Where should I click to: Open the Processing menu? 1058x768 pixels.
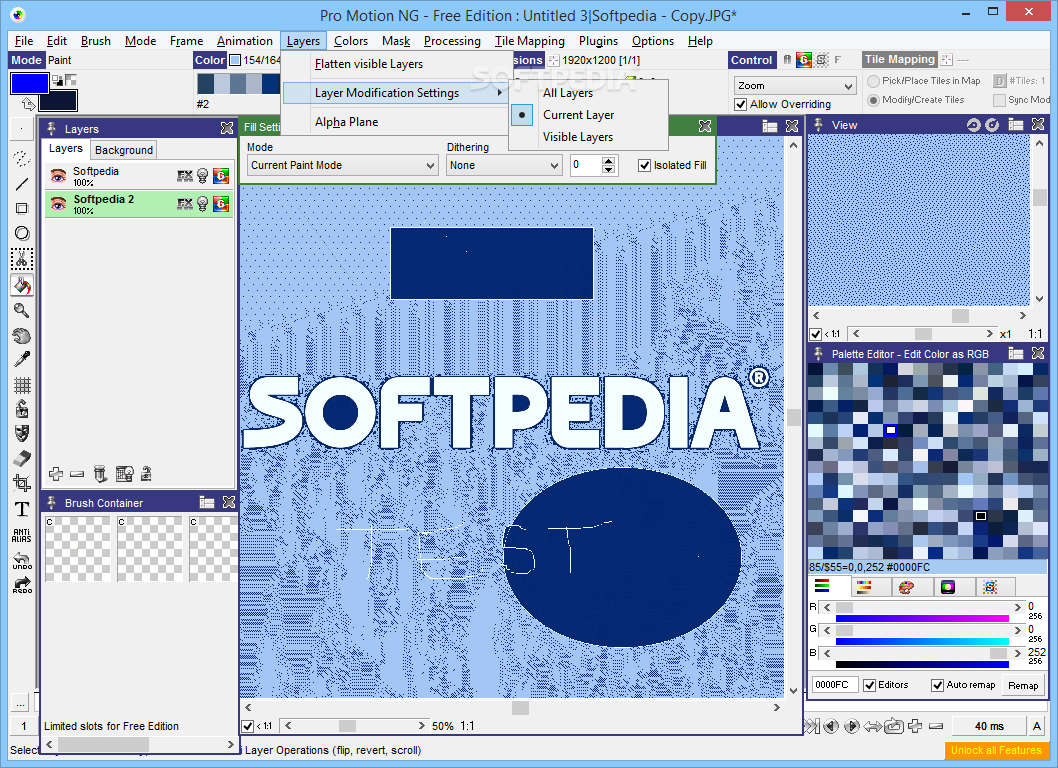pos(452,41)
